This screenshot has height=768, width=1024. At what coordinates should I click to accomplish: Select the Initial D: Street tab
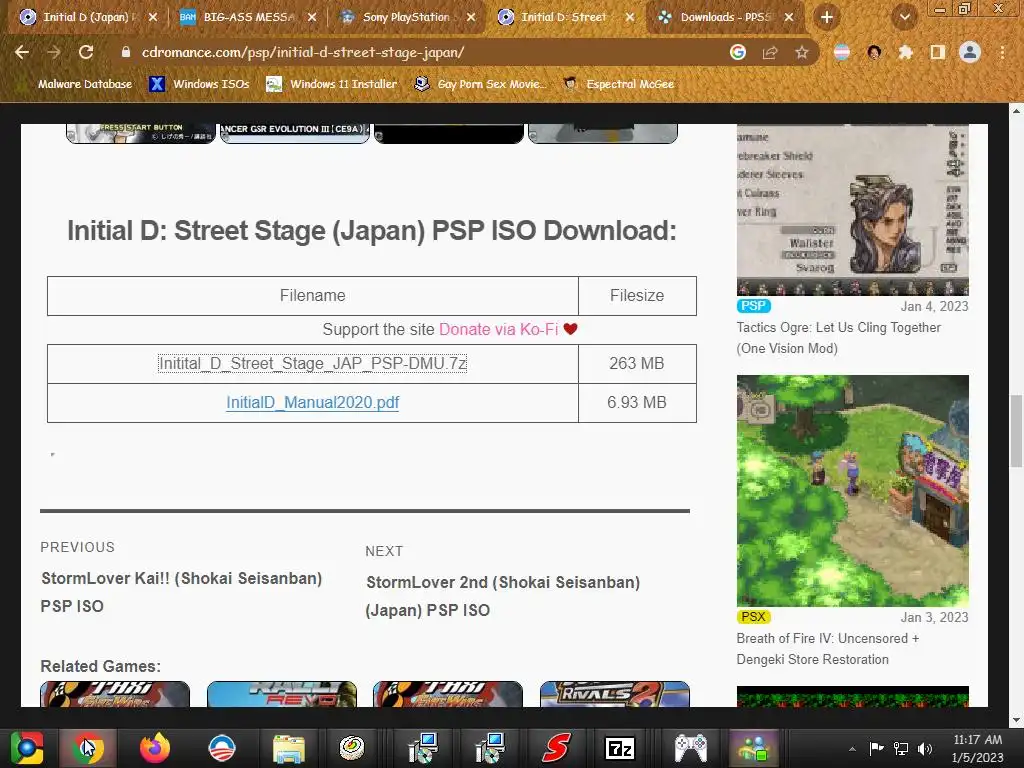point(563,17)
